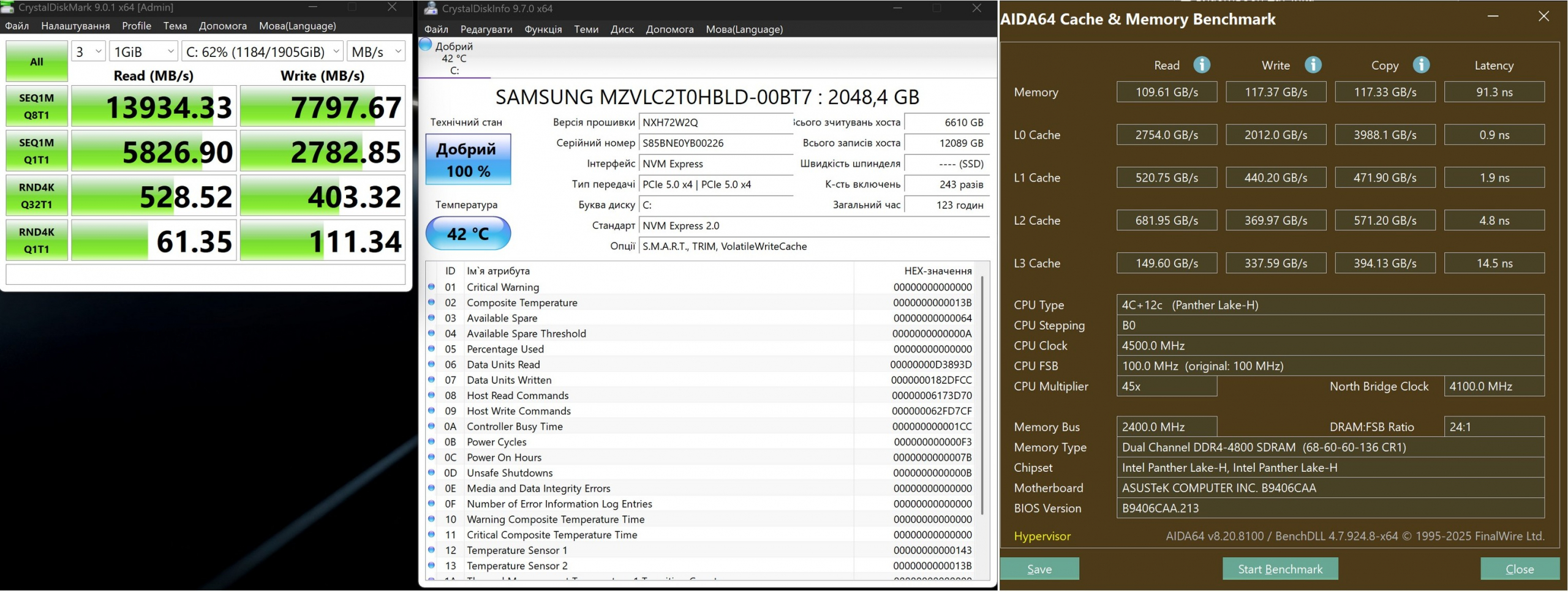Click the Write info icon in AIDA64

[1312, 65]
